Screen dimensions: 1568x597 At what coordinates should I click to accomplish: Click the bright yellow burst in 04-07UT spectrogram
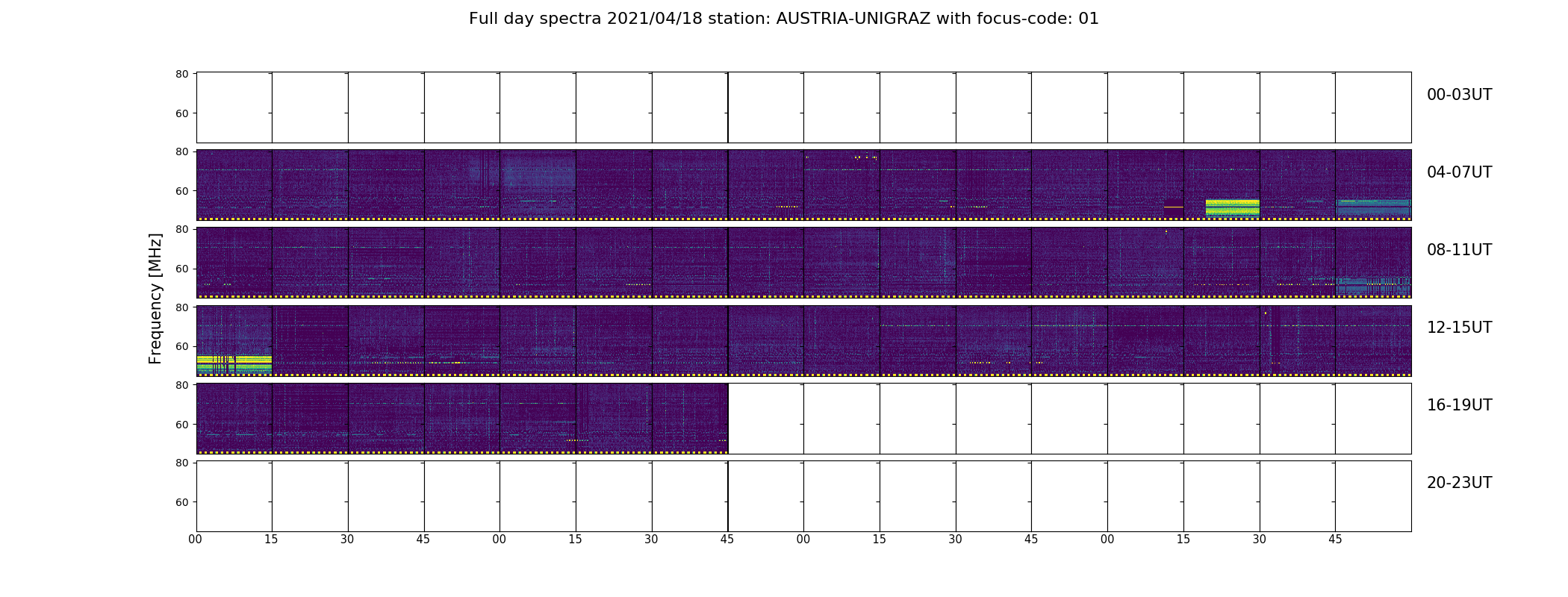point(1232,207)
